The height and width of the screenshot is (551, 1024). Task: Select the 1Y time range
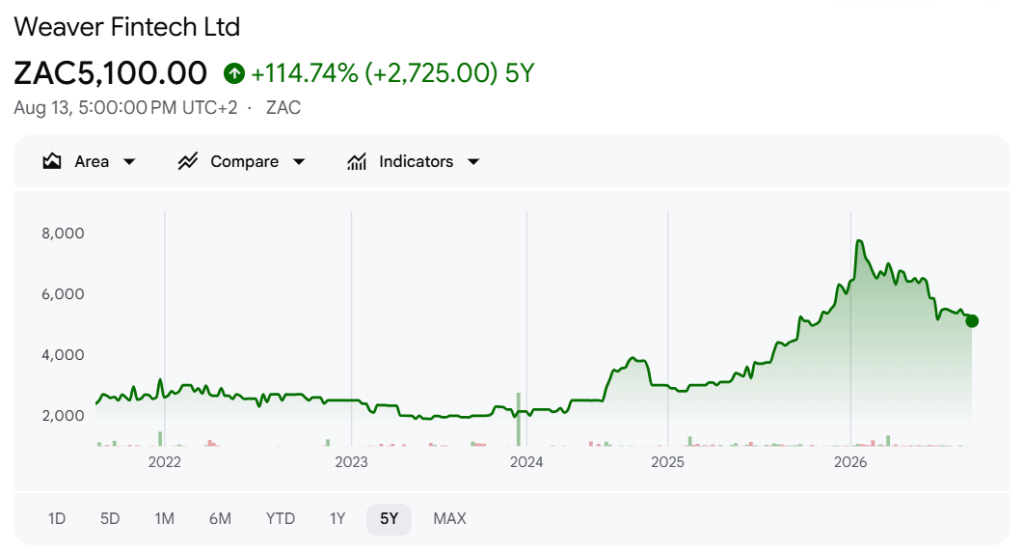(x=337, y=519)
